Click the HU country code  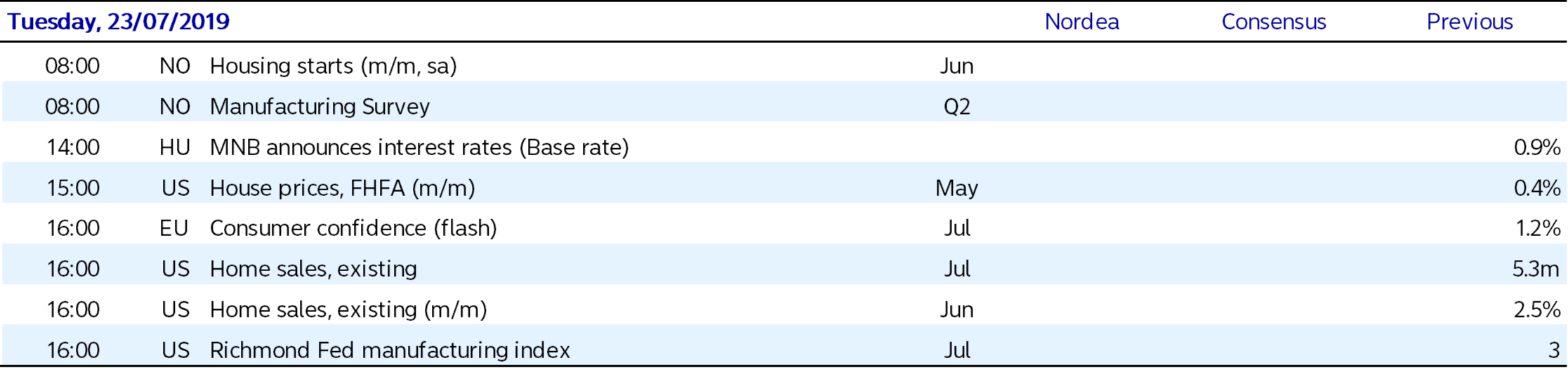pyautogui.click(x=174, y=147)
